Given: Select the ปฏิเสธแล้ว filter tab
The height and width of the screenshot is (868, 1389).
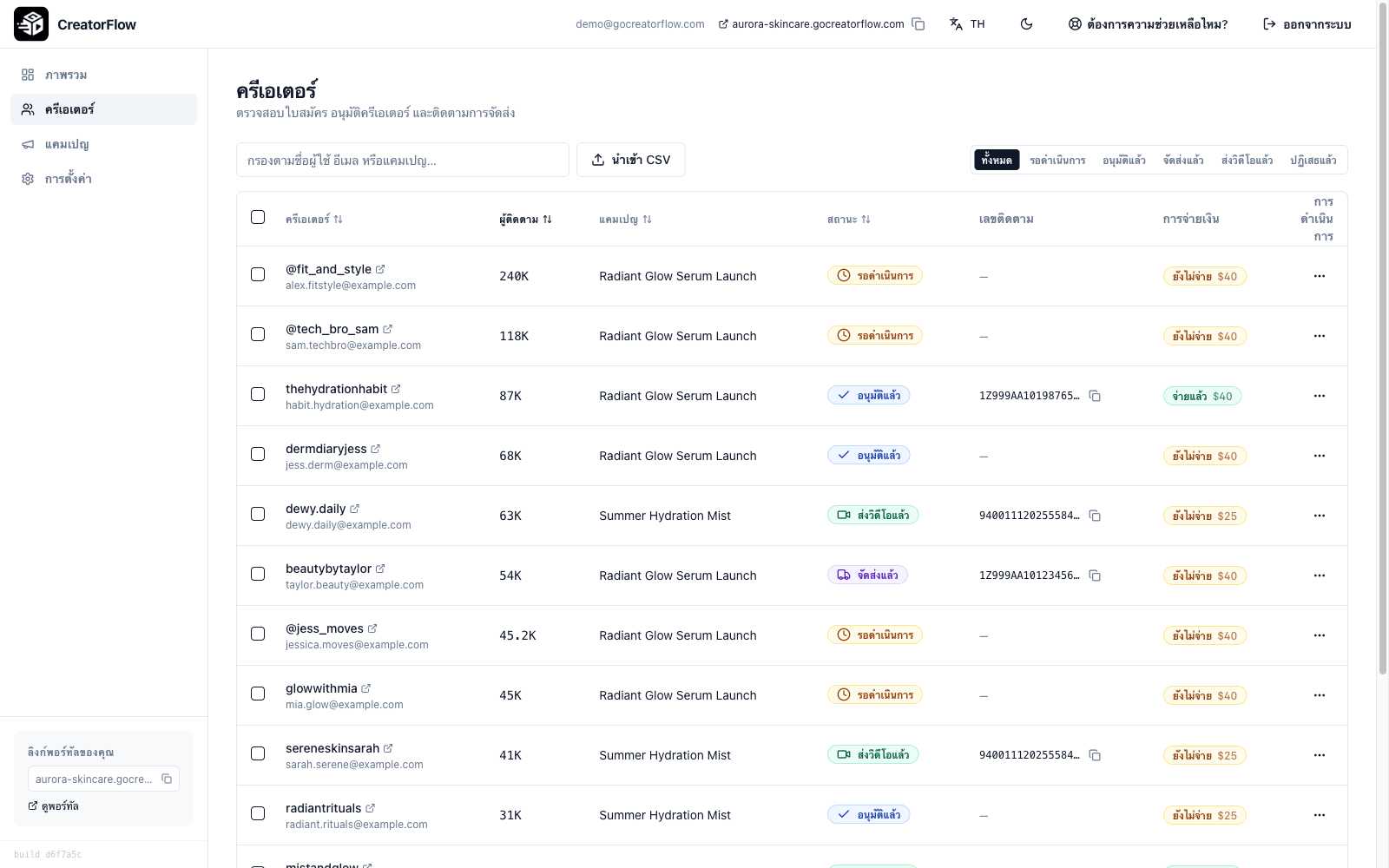Looking at the screenshot, I should click(x=1313, y=161).
